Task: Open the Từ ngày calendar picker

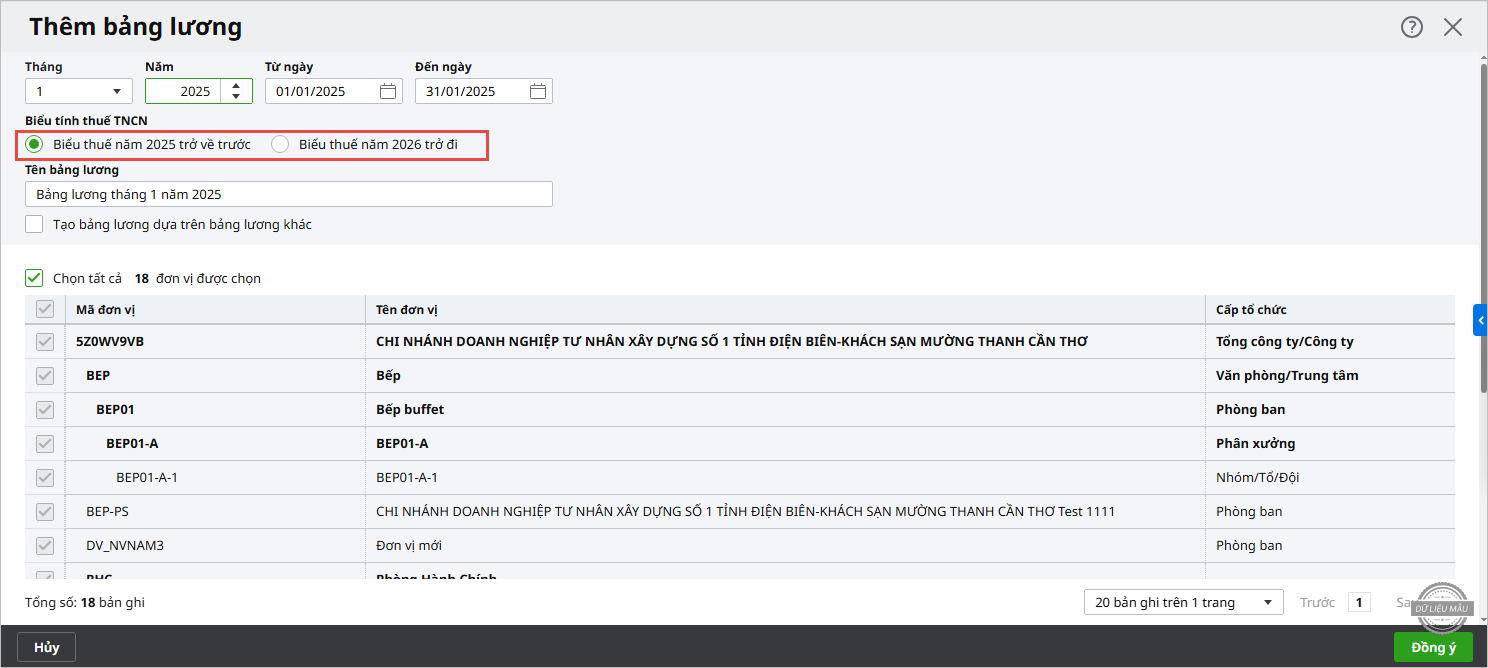Action: pyautogui.click(x=388, y=91)
